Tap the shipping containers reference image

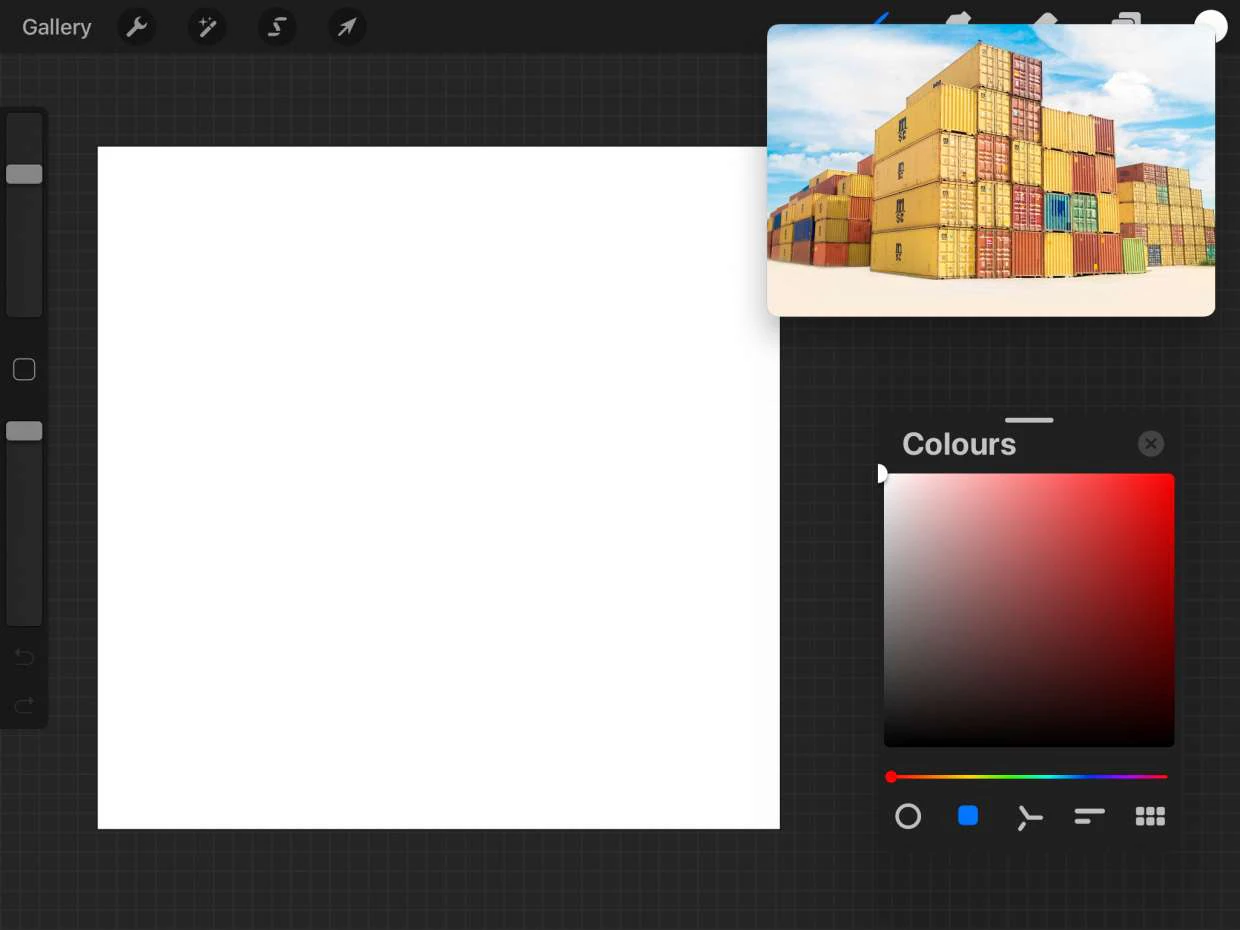991,170
